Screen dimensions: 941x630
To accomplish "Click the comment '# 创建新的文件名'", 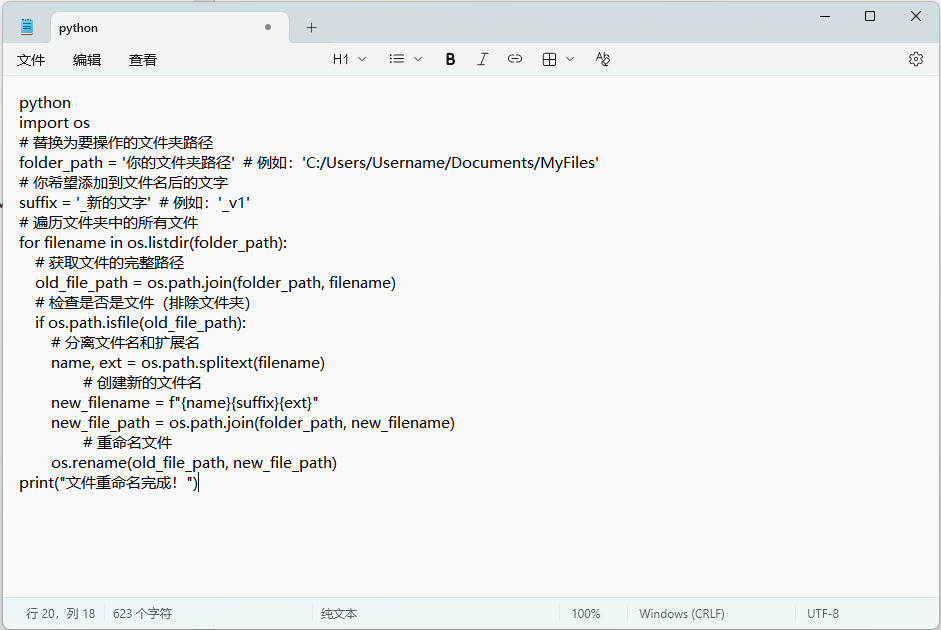I will click(142, 383).
